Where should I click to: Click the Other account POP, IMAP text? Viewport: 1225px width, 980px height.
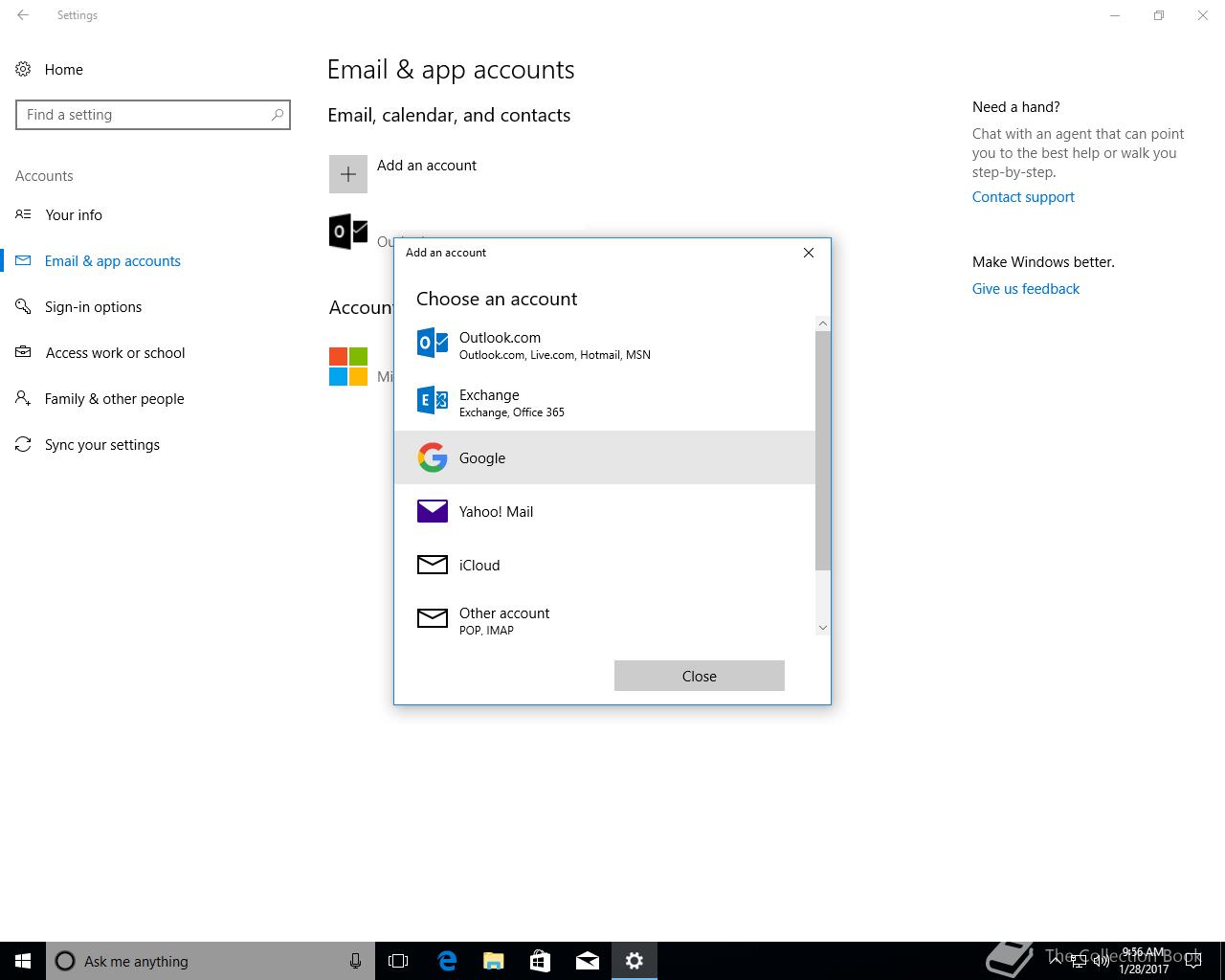pyautogui.click(x=486, y=630)
